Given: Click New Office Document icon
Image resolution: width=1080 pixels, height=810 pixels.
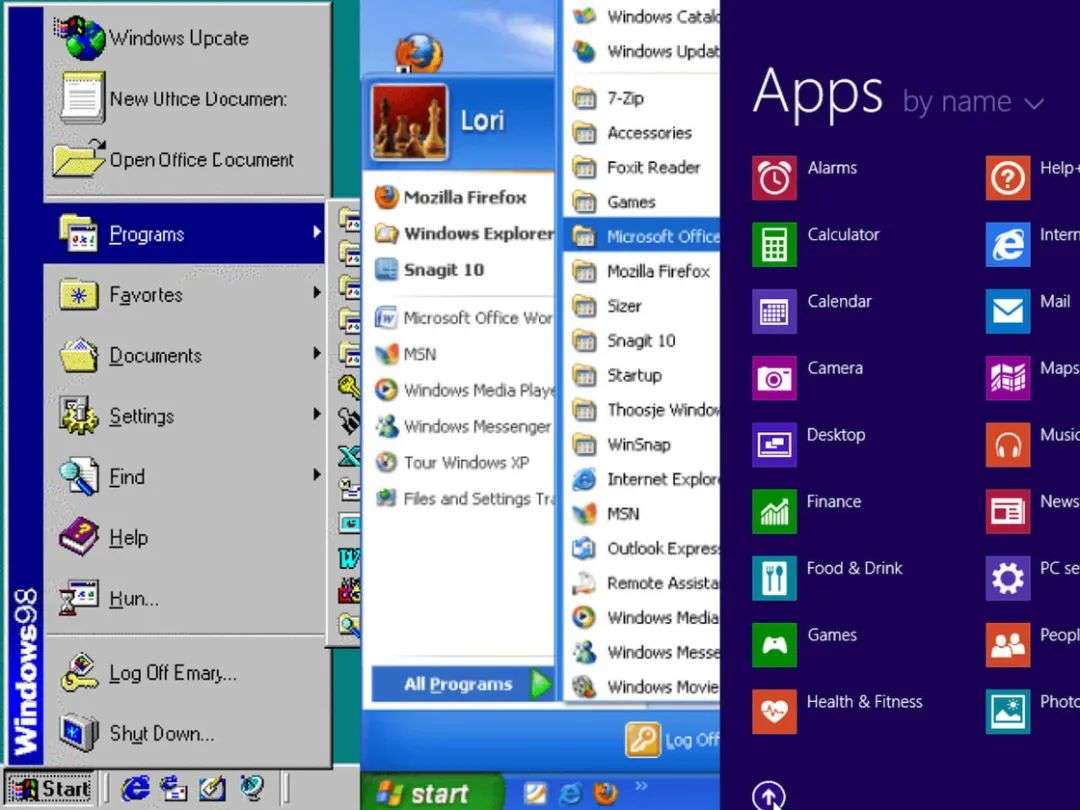Looking at the screenshot, I should (83, 98).
